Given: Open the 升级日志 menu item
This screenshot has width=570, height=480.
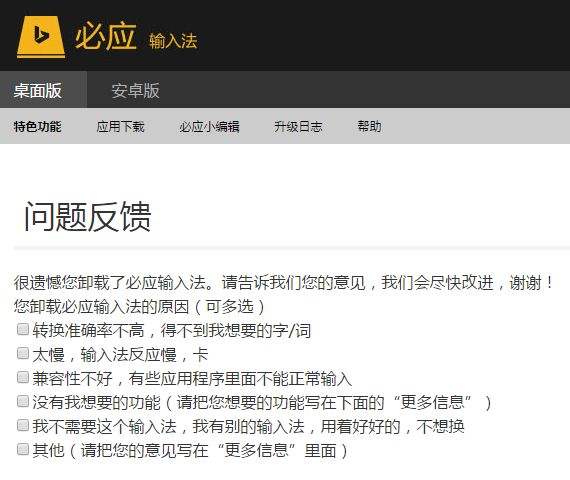Looking at the screenshot, I should [x=298, y=127].
